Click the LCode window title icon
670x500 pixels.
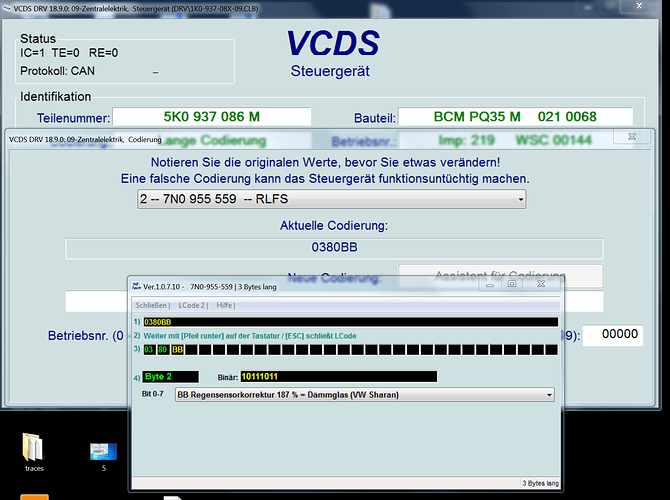[x=136, y=286]
